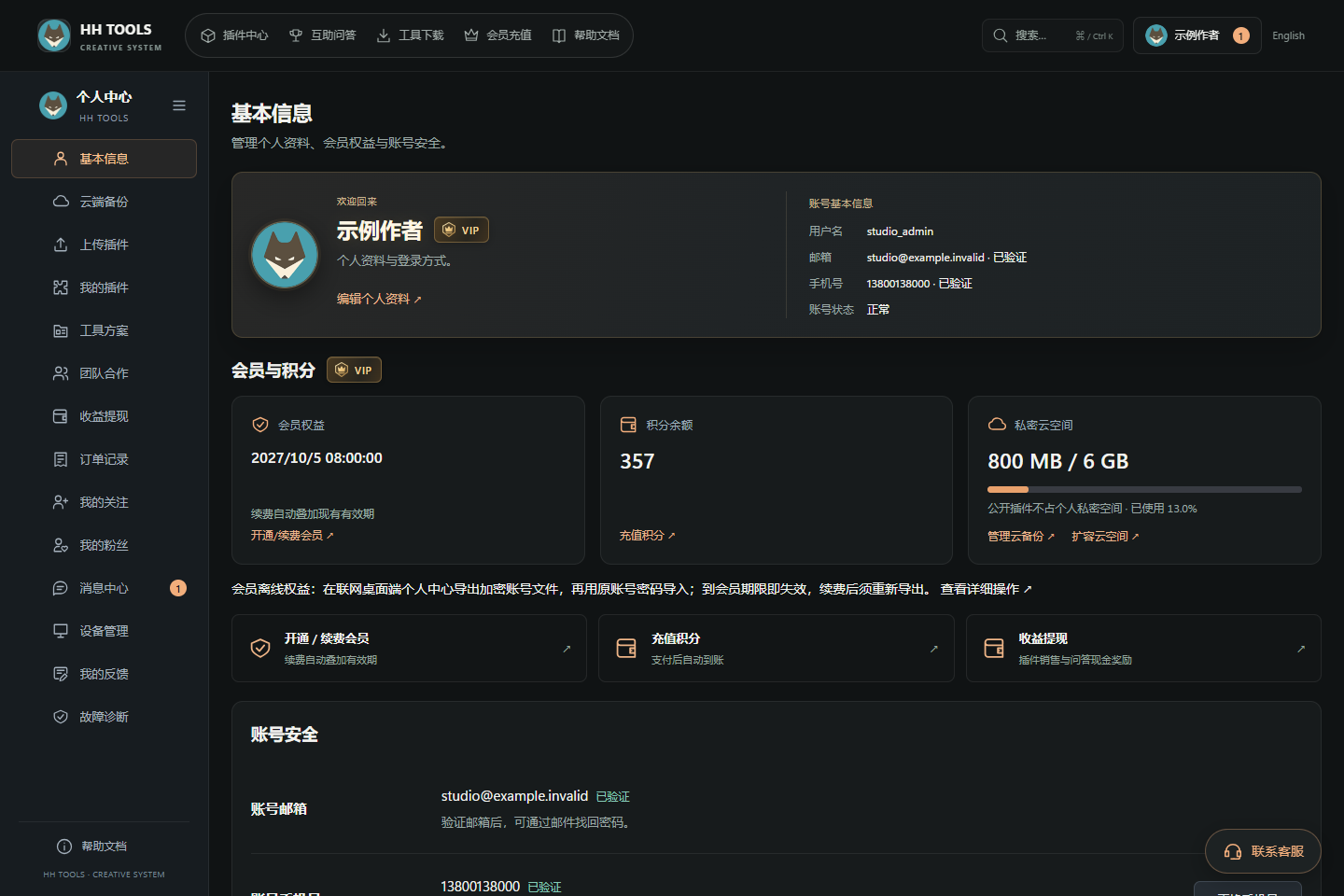Image resolution: width=1344 pixels, height=896 pixels.
Task: Click the 编辑个人资料 link
Action: (379, 299)
